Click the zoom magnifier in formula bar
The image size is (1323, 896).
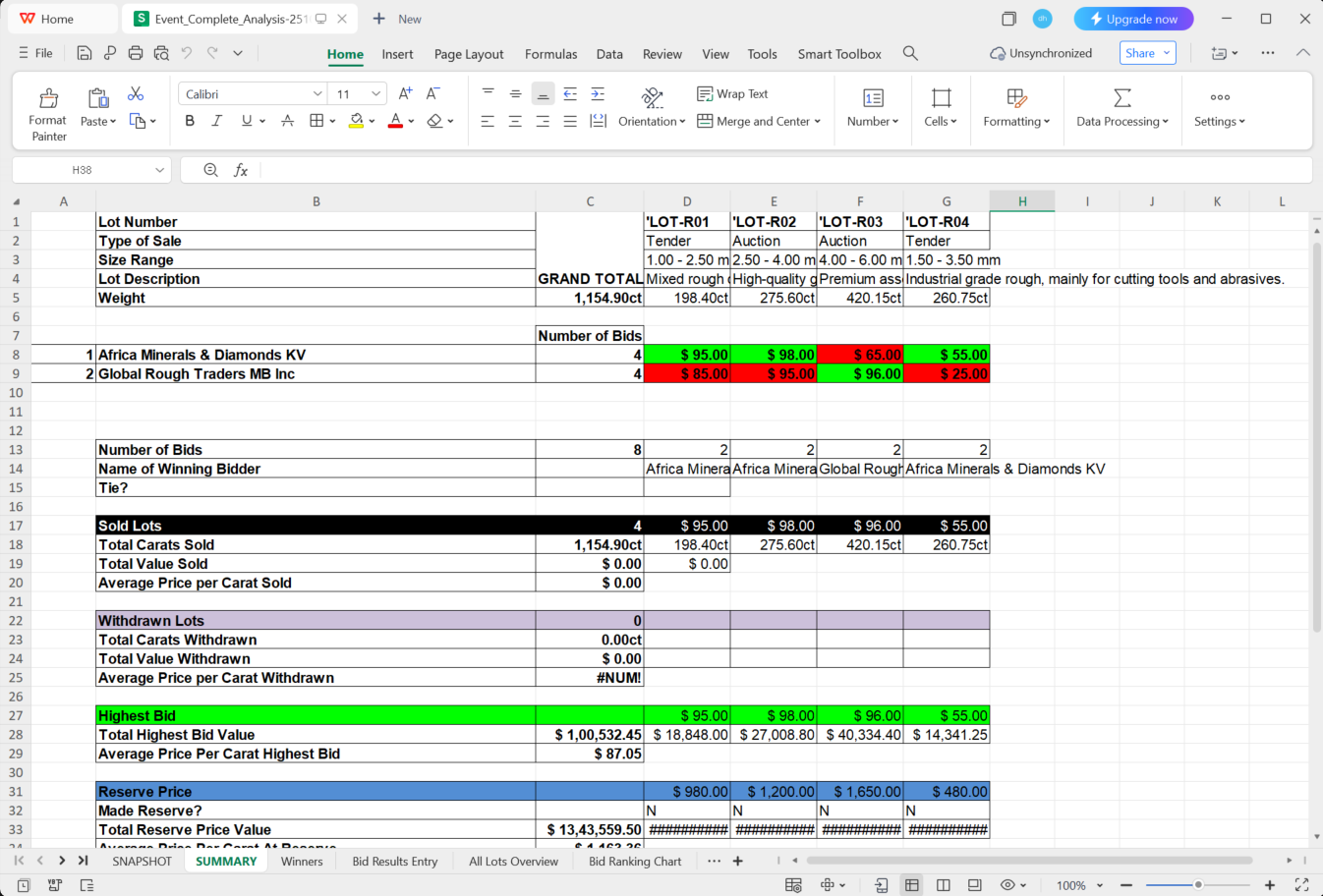[x=210, y=170]
